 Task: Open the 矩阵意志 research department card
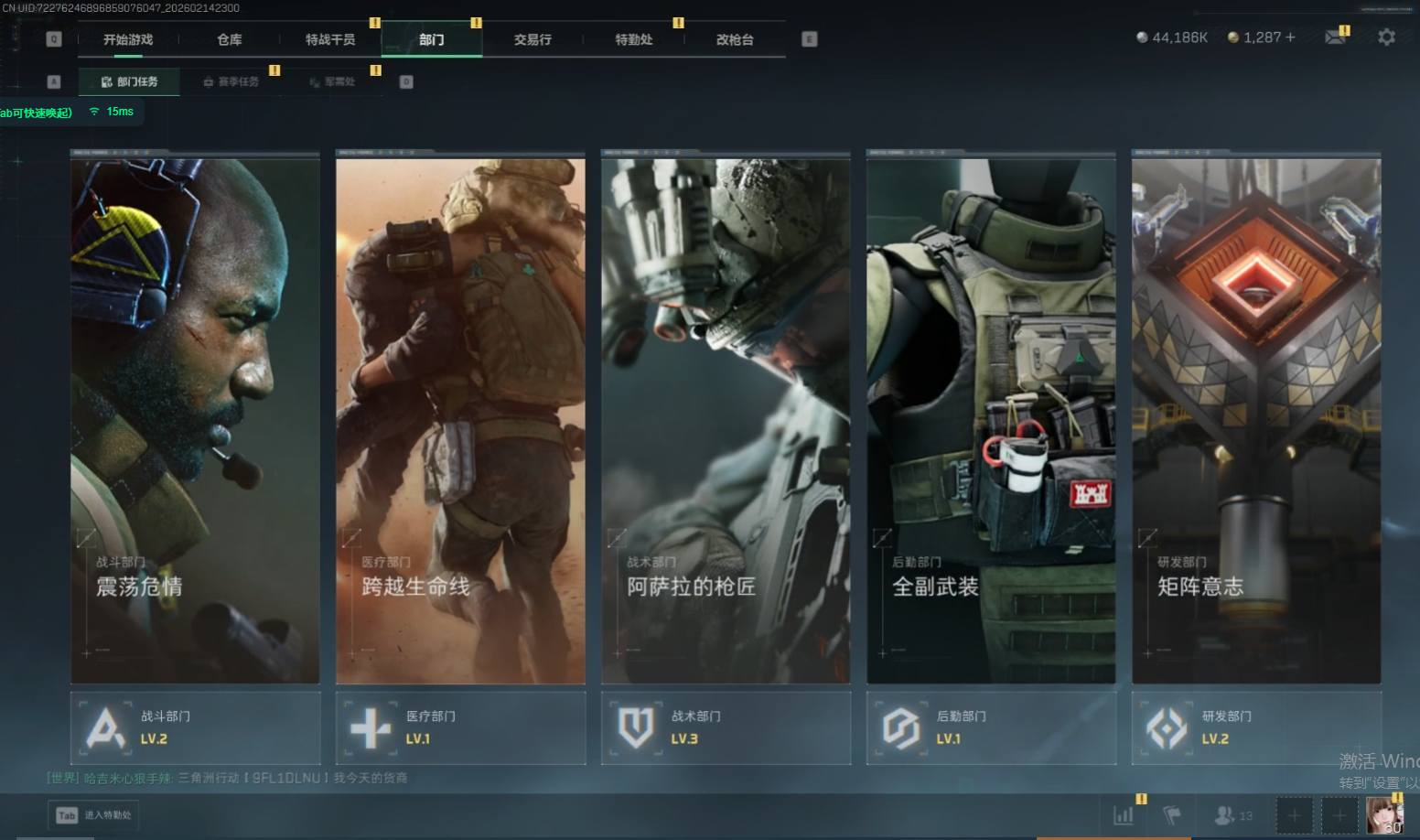[1256, 421]
